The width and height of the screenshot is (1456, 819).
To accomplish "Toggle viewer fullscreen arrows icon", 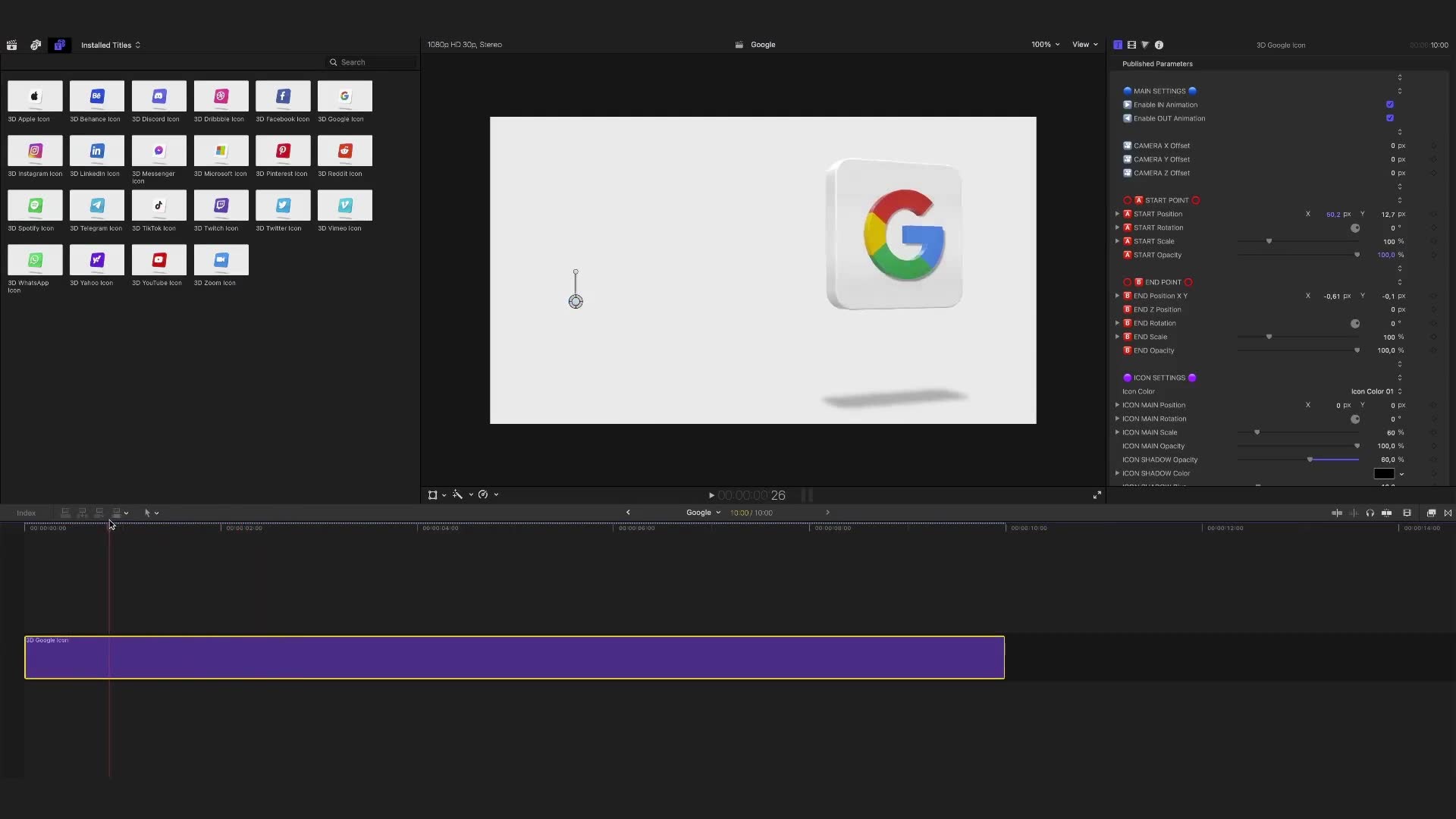I will (1097, 495).
